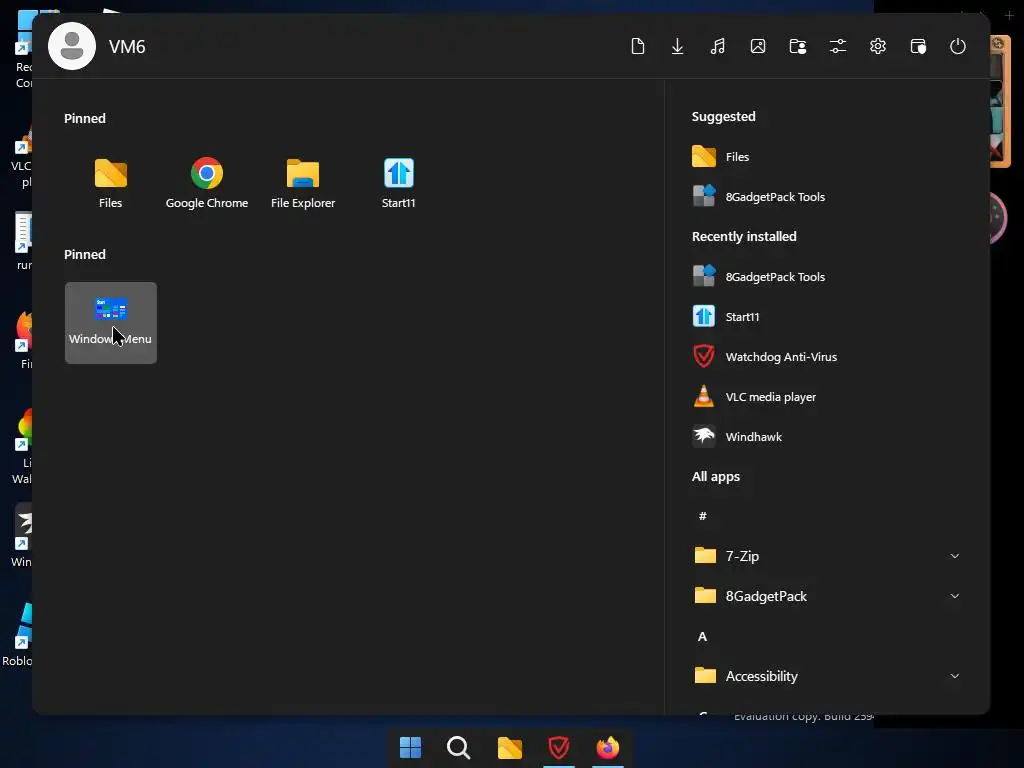Click the VM6 username label
1024x768 pixels.
click(127, 46)
